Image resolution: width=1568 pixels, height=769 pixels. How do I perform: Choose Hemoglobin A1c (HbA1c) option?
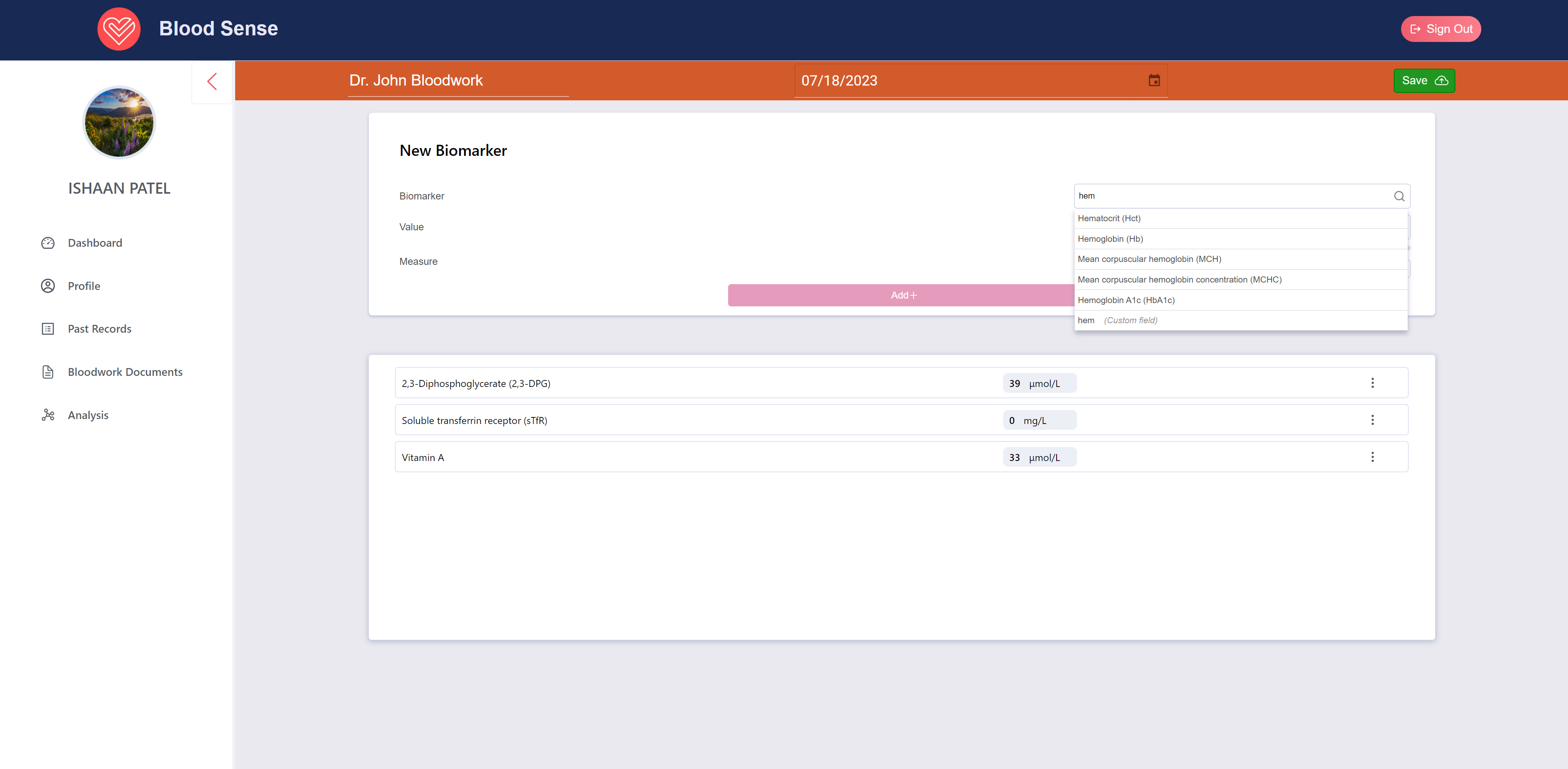point(1126,300)
